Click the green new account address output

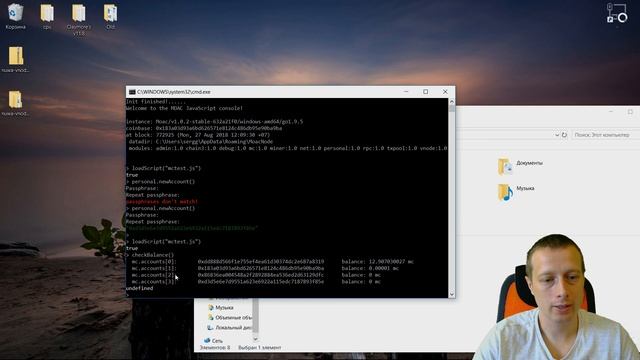click(192, 228)
